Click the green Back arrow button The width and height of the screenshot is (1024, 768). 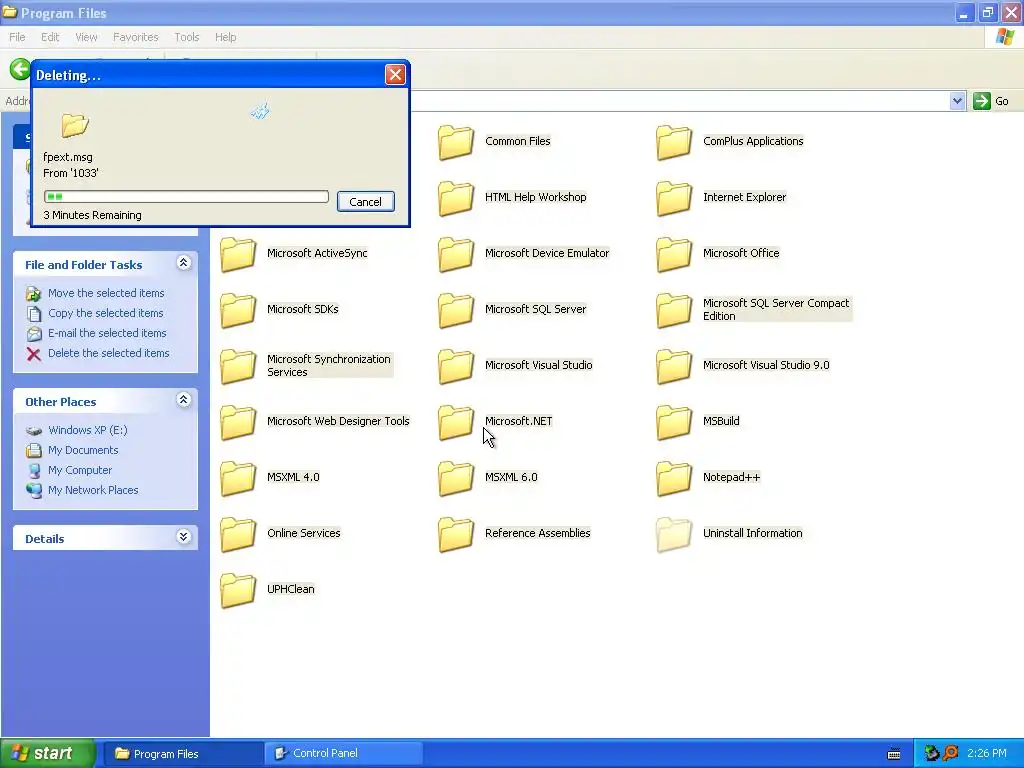[20, 69]
